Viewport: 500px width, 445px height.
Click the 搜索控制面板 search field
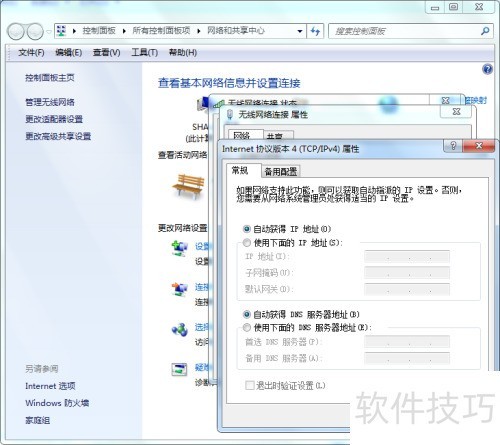tap(406, 31)
